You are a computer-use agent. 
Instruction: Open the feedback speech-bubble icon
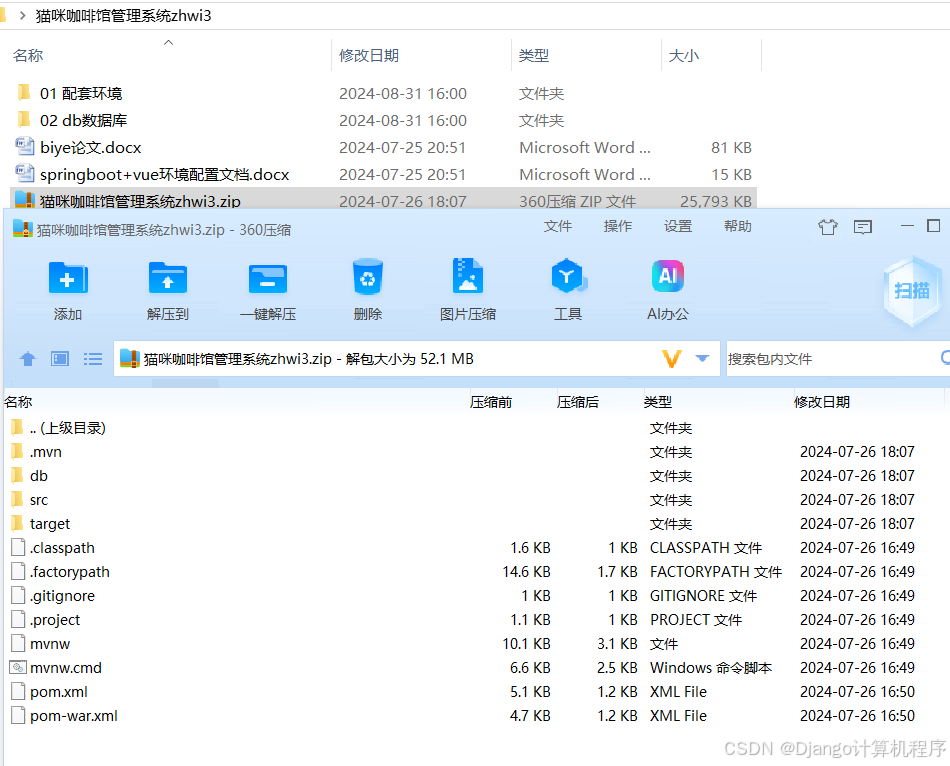coord(863,227)
